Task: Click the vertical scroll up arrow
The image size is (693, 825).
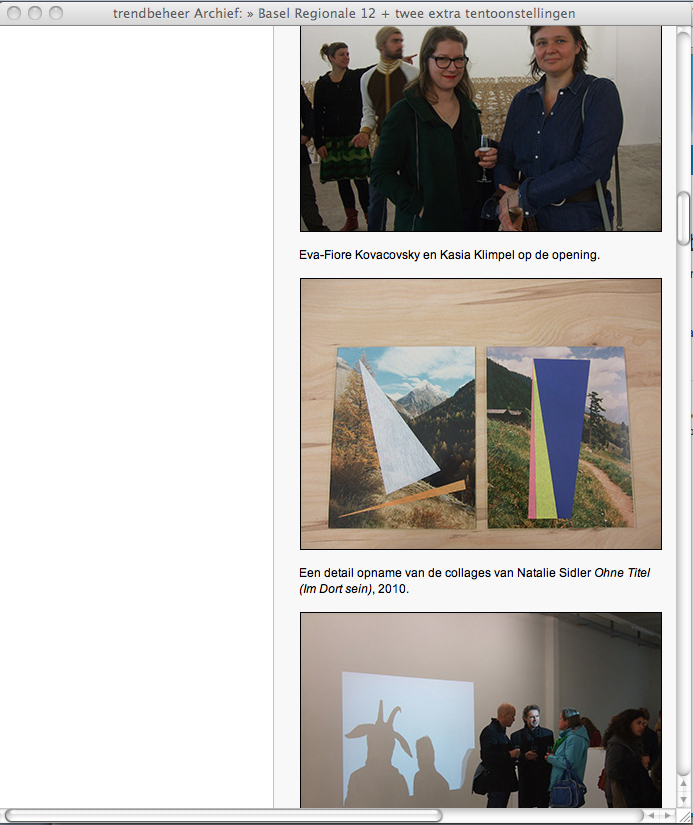Action: coord(683,784)
